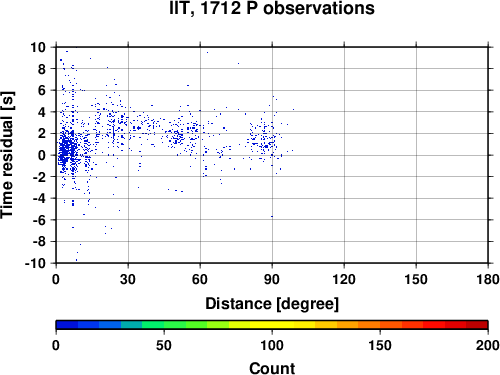This screenshot has width=500, height=375.
Task: Click the x-axis tick label 120
Action: click(344, 279)
